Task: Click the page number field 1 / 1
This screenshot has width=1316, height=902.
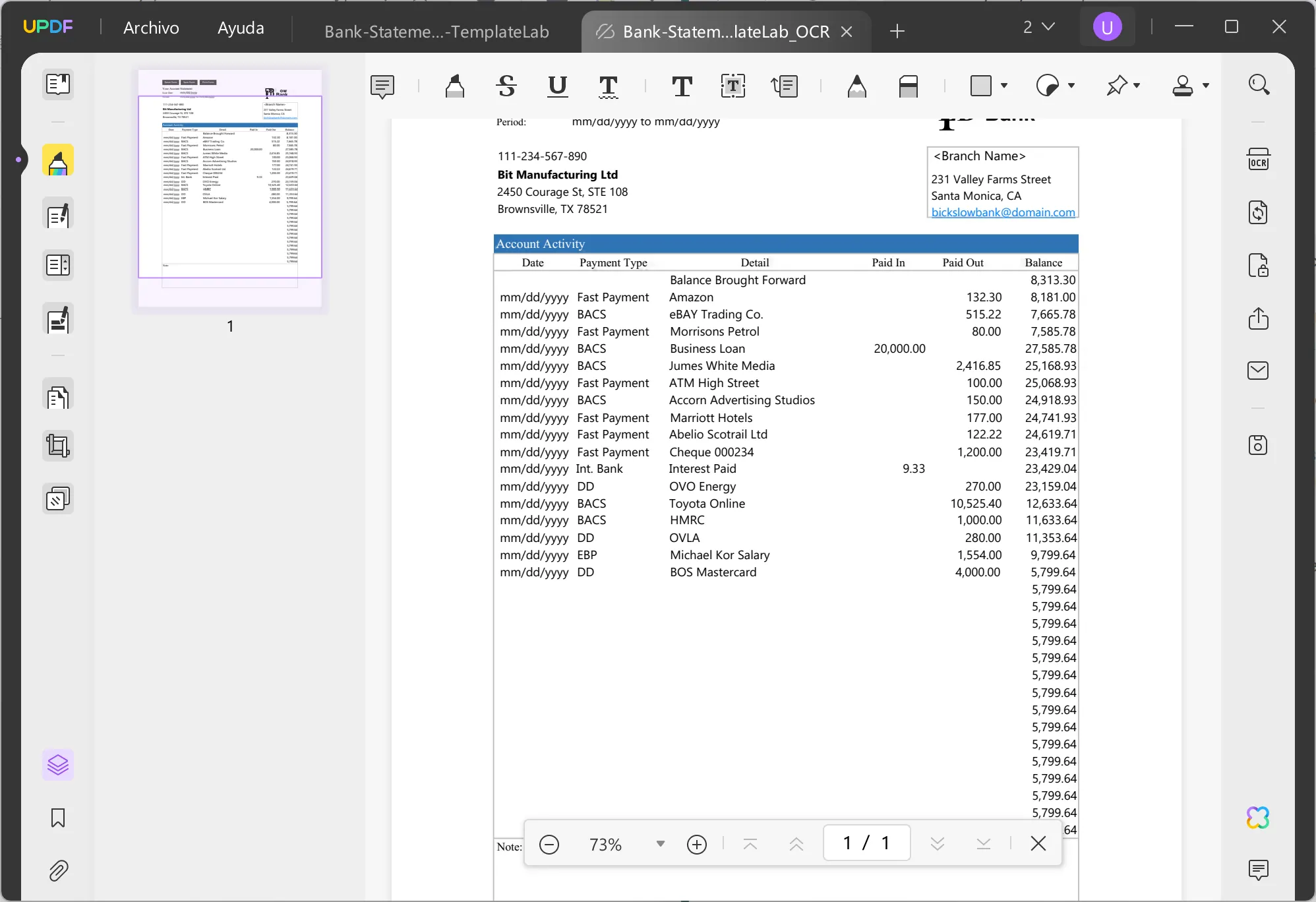Action: tap(867, 843)
